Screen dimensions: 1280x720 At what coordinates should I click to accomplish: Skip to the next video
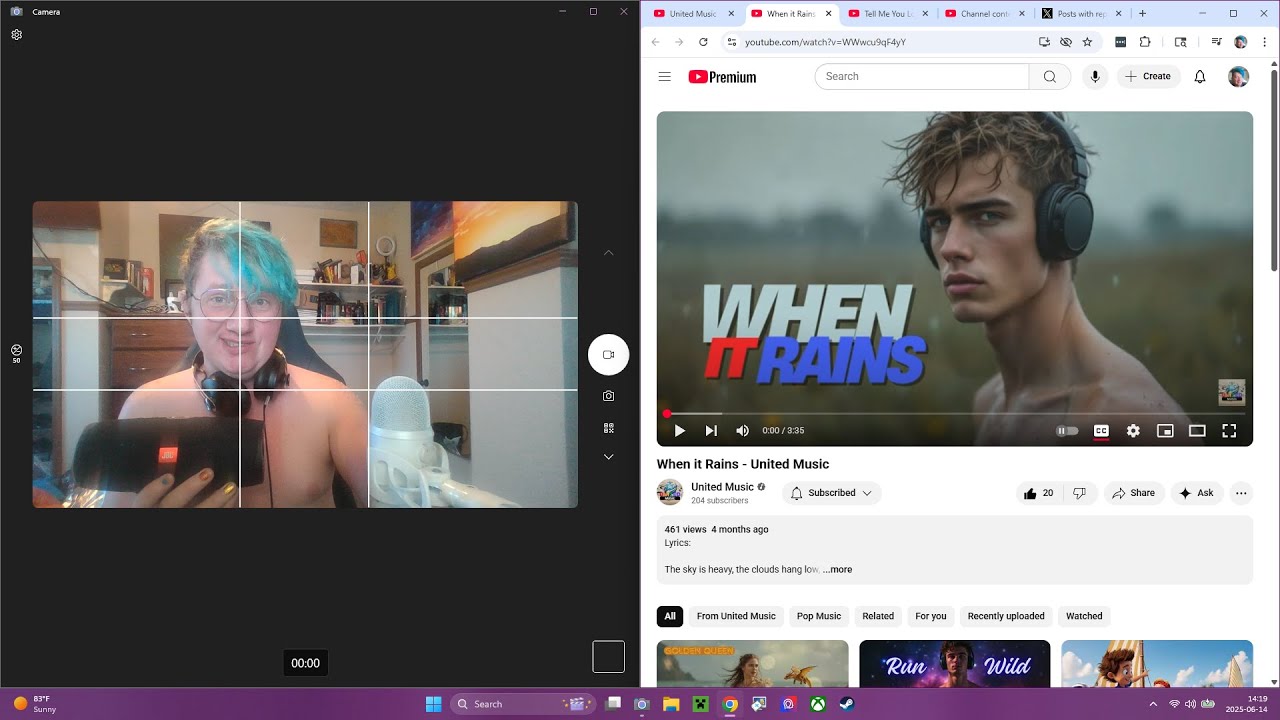tap(711, 430)
